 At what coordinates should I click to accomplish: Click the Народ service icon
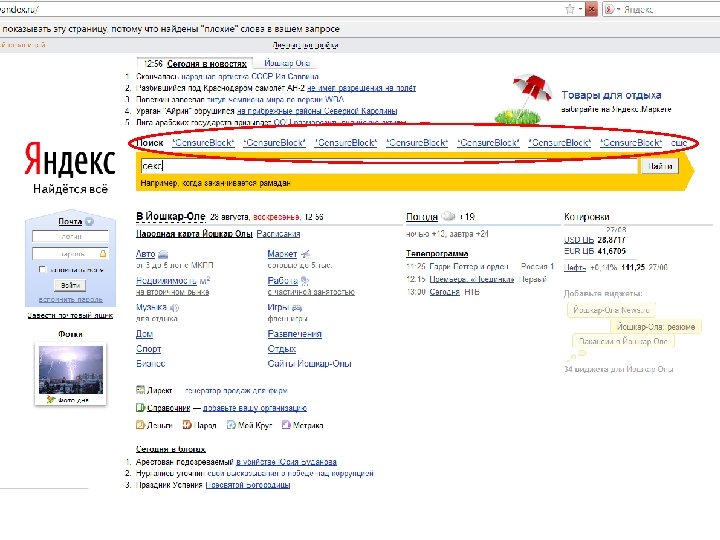187,425
